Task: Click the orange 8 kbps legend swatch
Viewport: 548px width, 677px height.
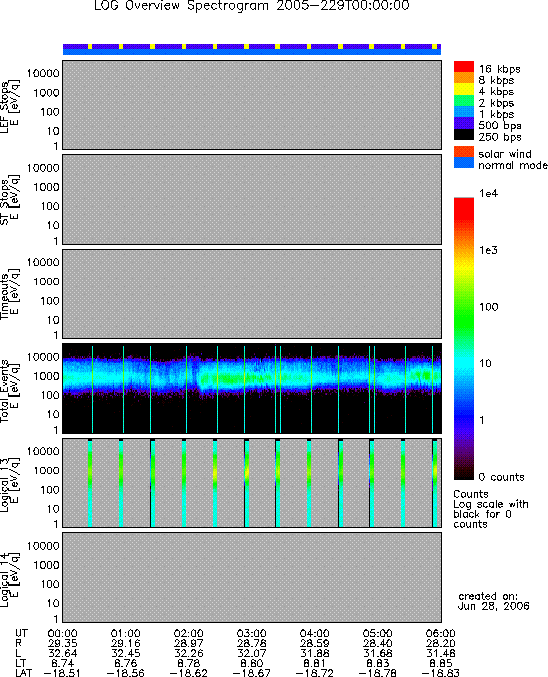Action: coord(463,78)
